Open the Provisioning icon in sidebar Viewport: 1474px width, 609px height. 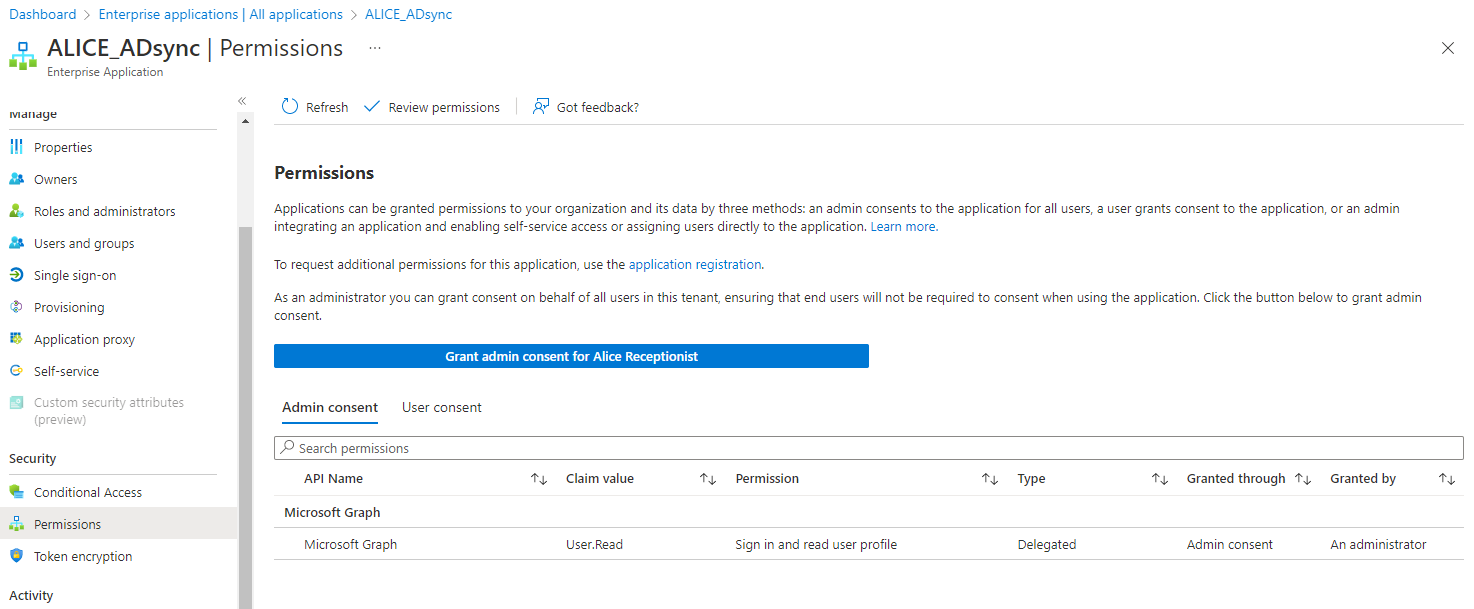click(16, 307)
